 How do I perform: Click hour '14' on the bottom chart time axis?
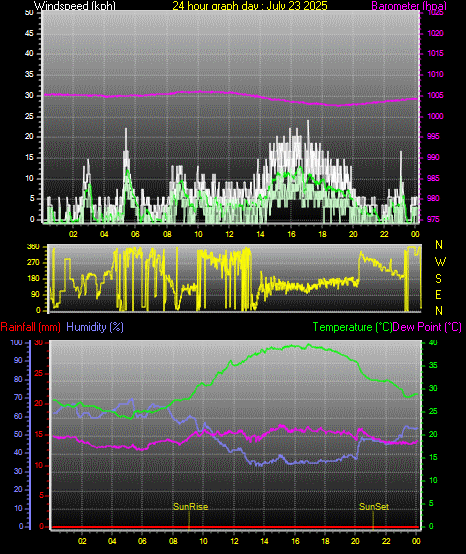click(x=264, y=541)
